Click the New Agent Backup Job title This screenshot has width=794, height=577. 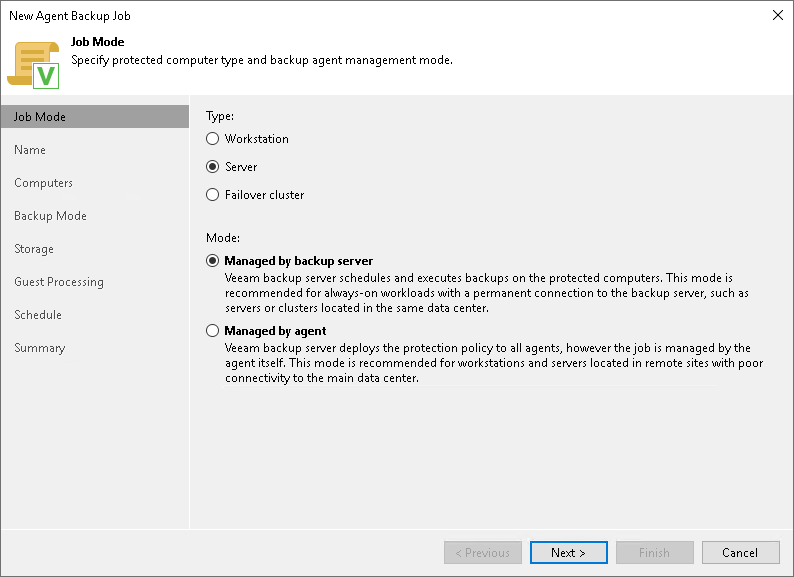[70, 16]
